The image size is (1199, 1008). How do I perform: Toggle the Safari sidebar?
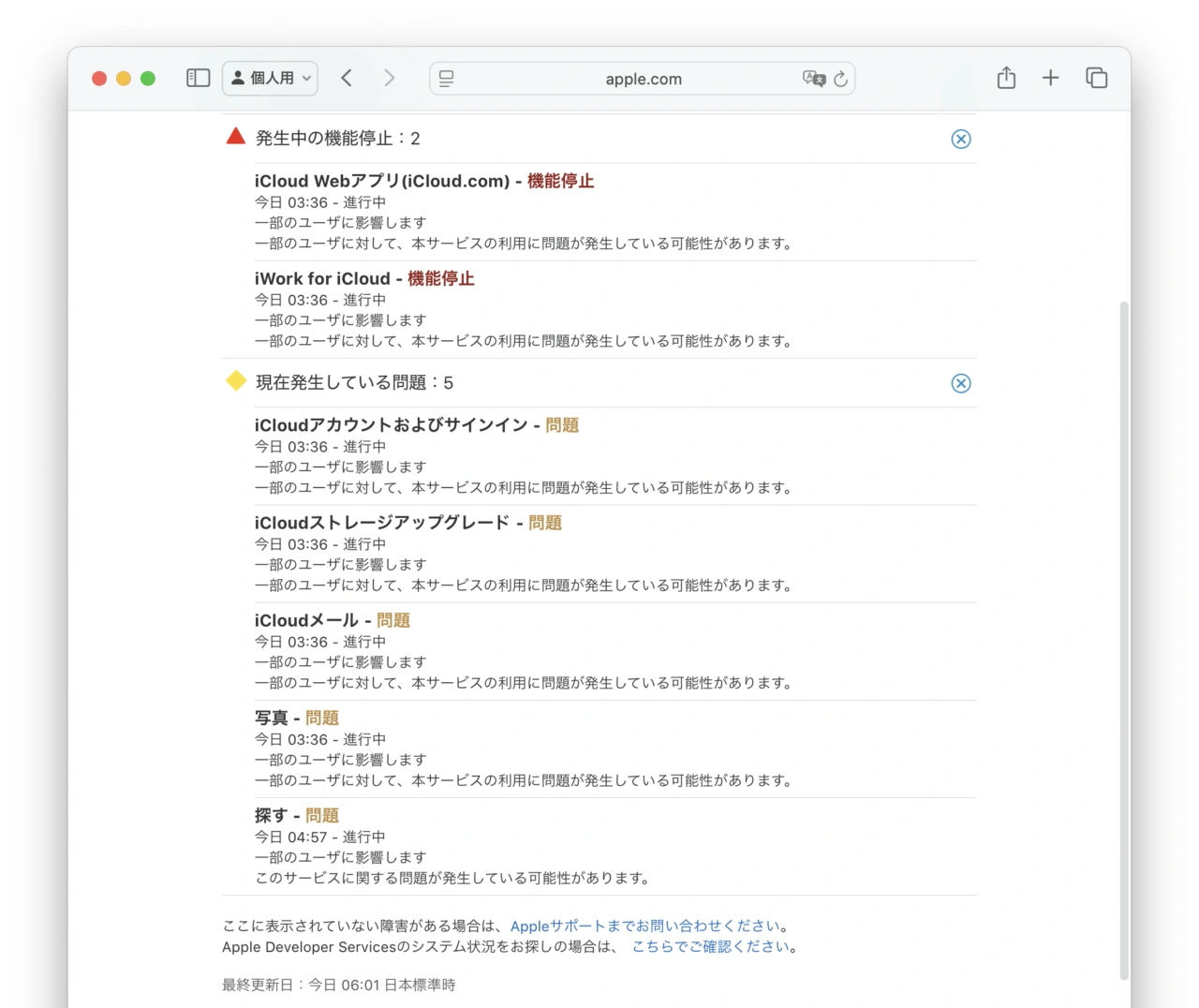(198, 78)
